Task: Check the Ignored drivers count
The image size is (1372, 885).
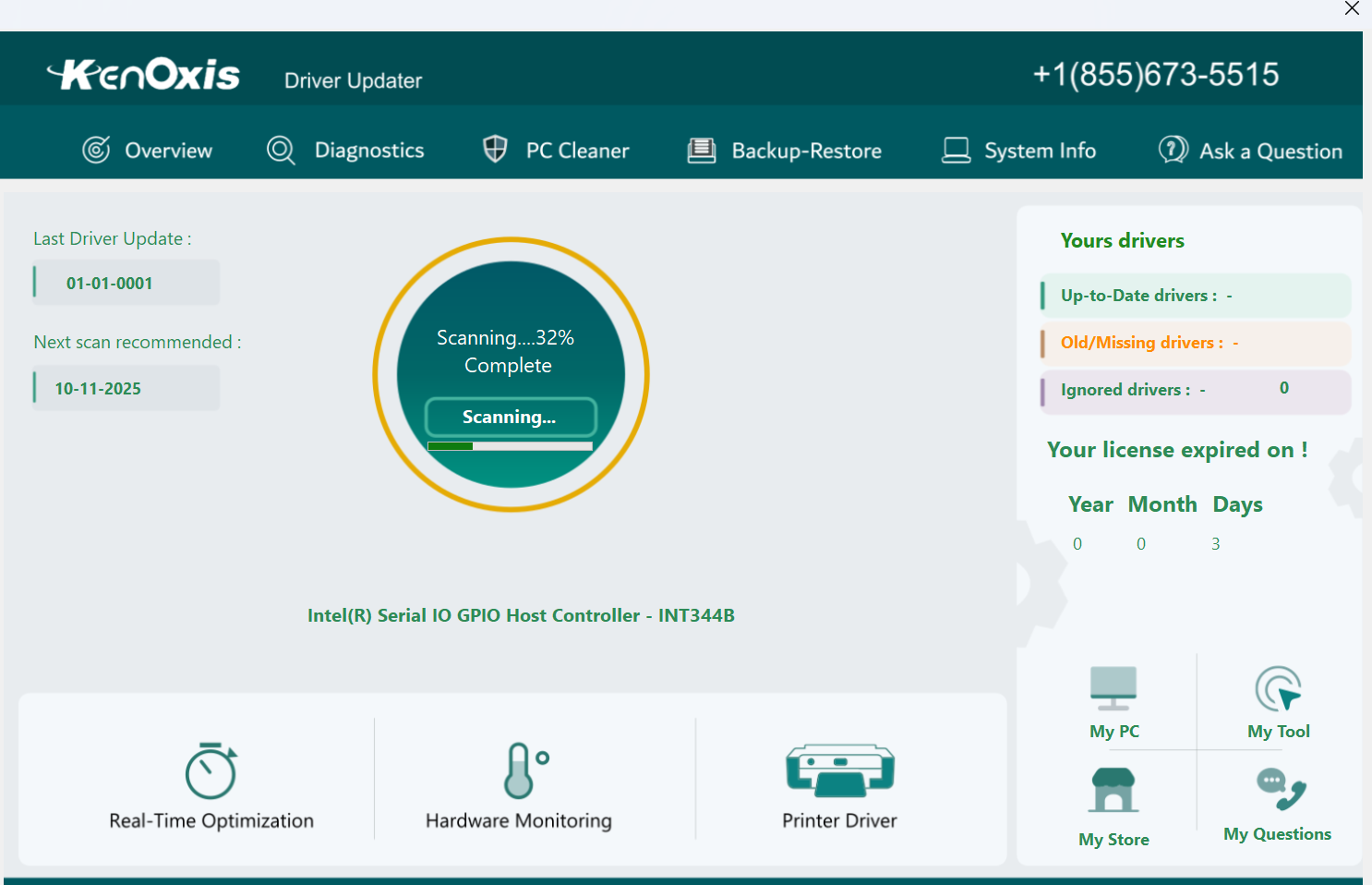Action: click(1195, 390)
